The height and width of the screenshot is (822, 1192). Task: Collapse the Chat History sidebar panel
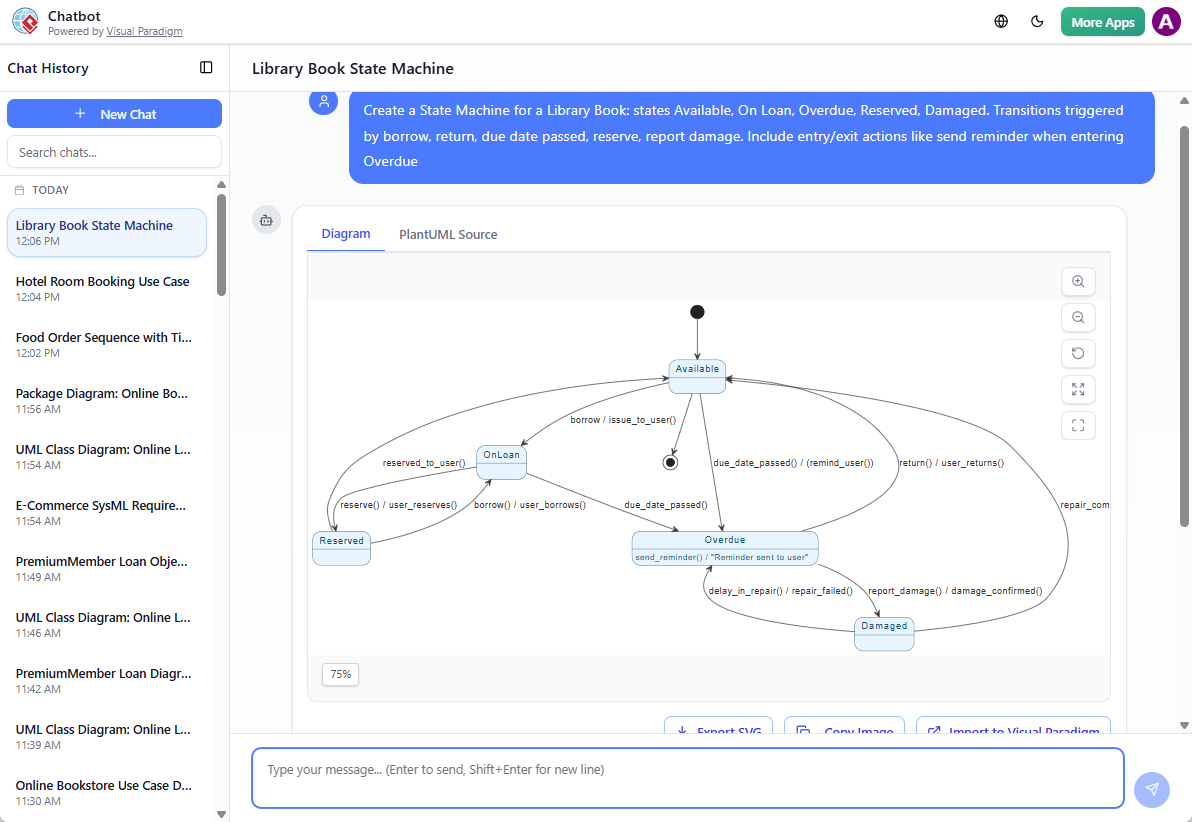coord(206,68)
